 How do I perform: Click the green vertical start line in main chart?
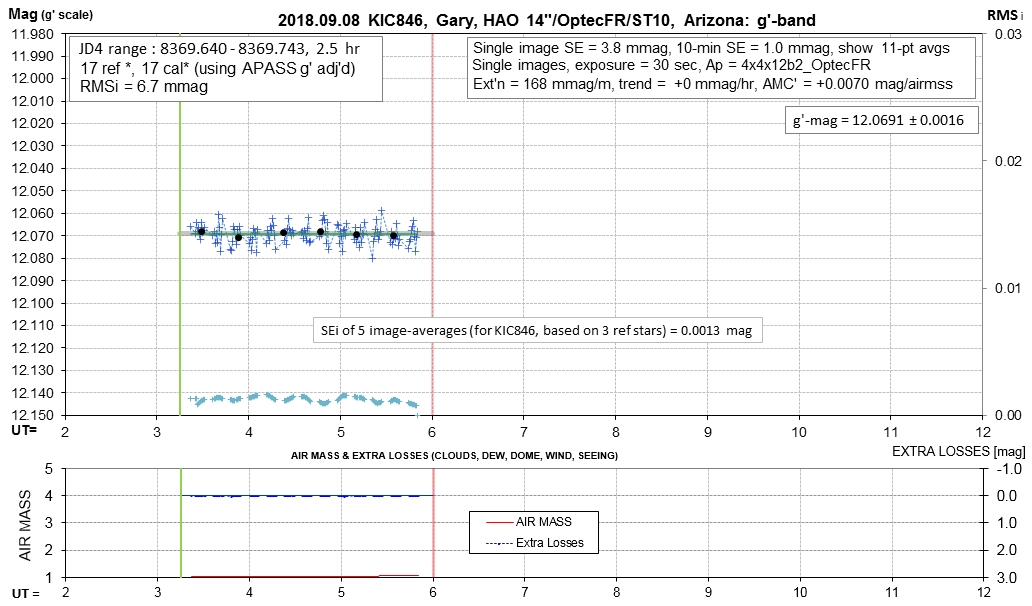[180, 224]
